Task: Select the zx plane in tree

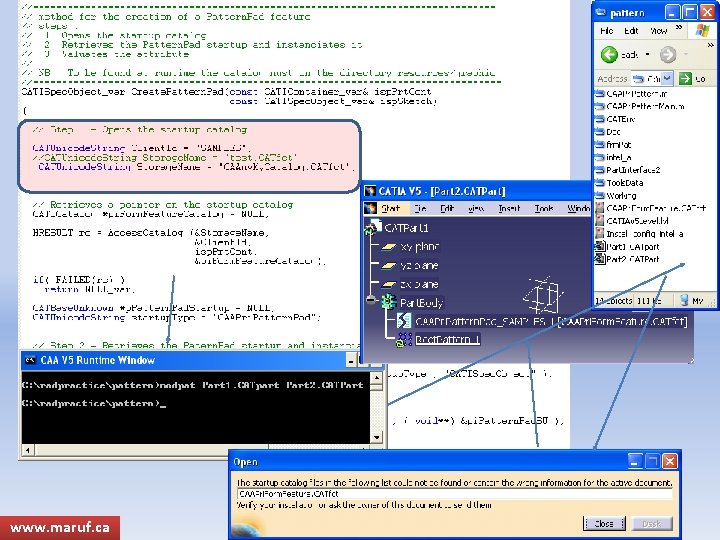Action: pos(419,284)
